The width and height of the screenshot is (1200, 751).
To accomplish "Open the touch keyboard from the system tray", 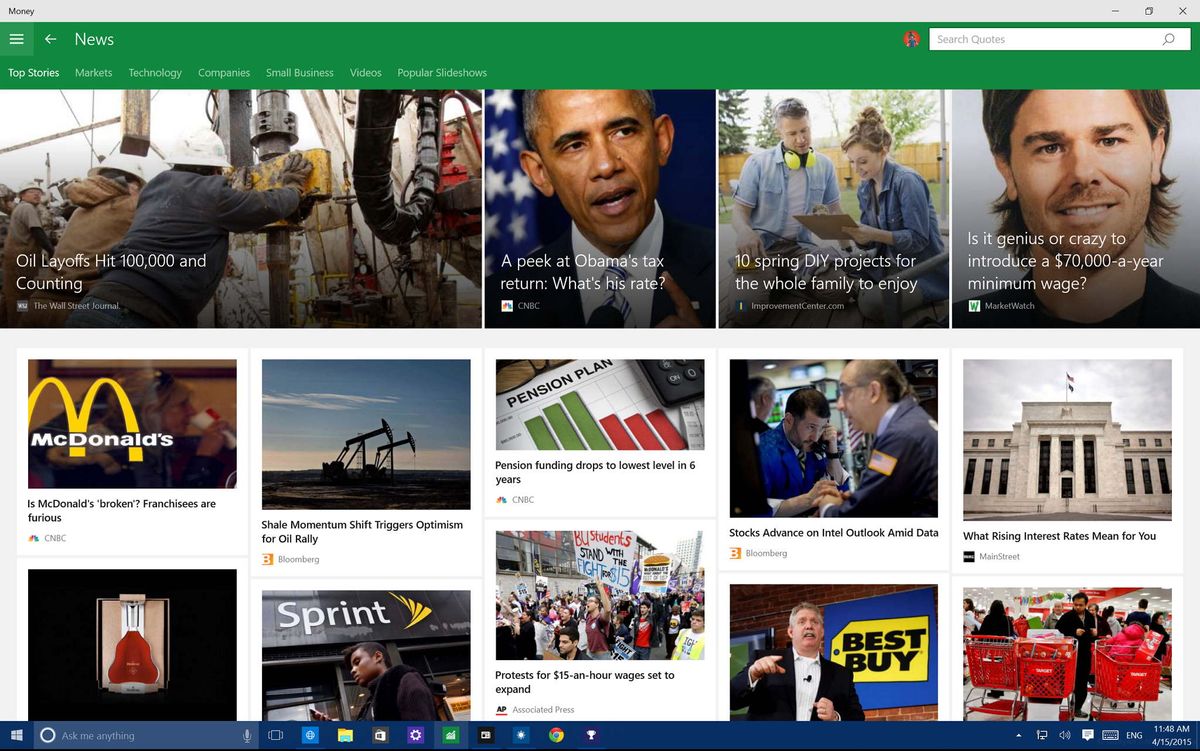I will tap(1110, 735).
